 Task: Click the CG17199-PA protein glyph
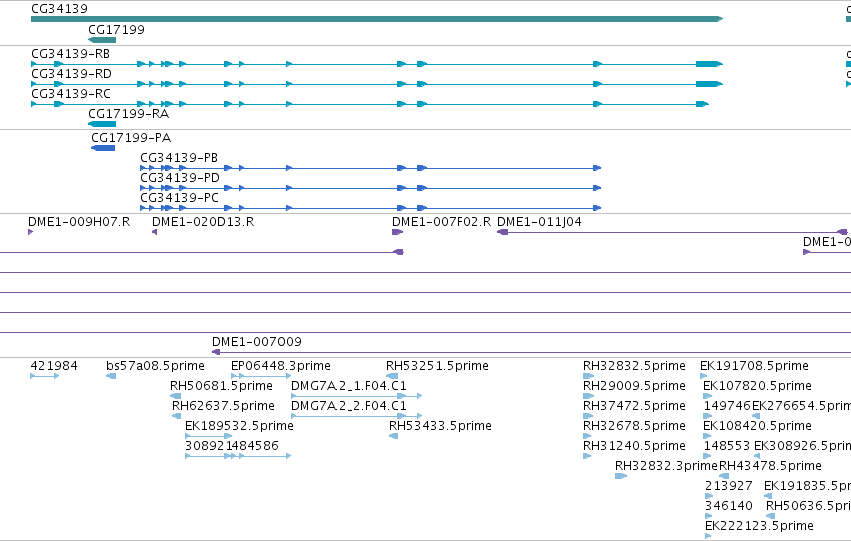point(103,148)
